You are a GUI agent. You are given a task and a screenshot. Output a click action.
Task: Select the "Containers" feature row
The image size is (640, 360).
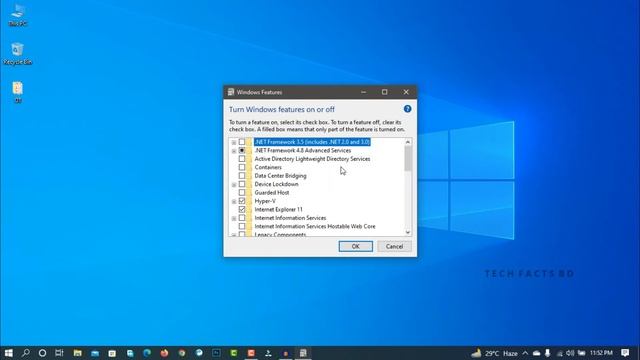click(268, 167)
